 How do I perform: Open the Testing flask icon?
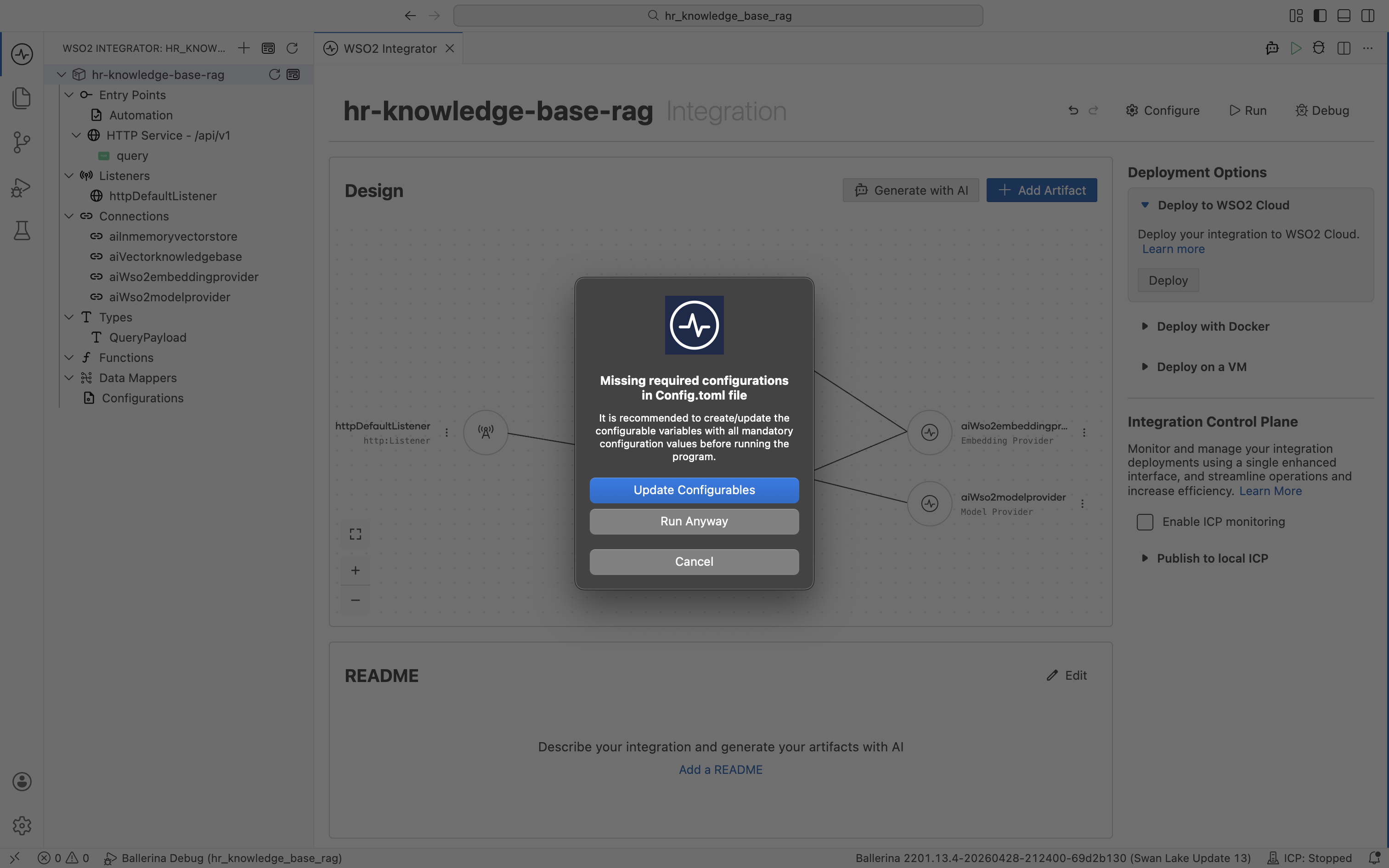click(22, 231)
